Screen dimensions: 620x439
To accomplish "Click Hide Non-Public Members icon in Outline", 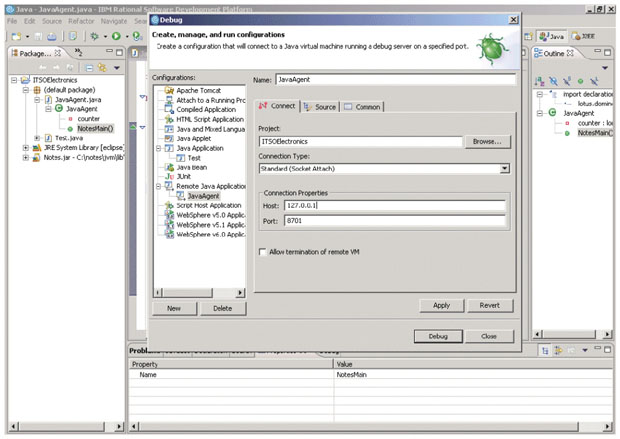I will pyautogui.click(x=580, y=81).
